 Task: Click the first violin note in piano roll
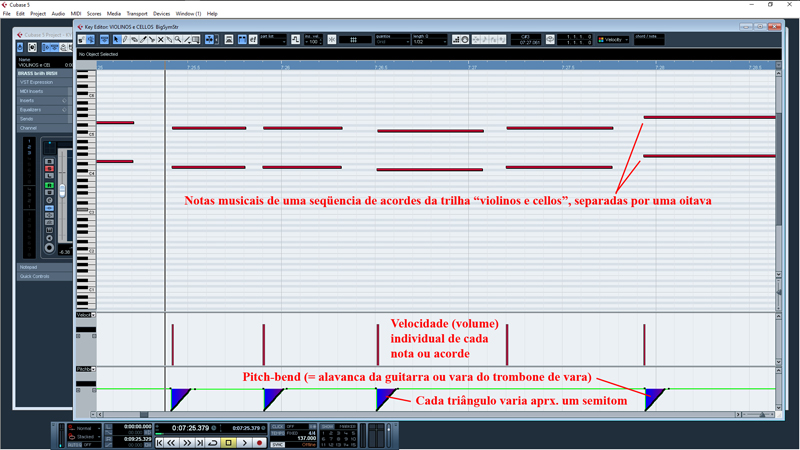[x=115, y=123]
